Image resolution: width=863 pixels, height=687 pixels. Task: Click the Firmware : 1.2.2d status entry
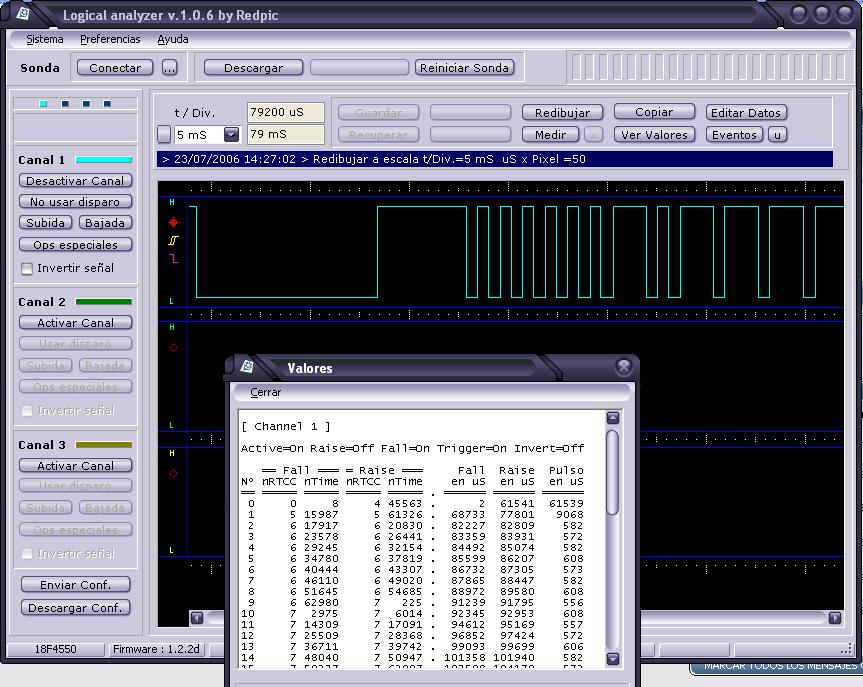point(156,649)
